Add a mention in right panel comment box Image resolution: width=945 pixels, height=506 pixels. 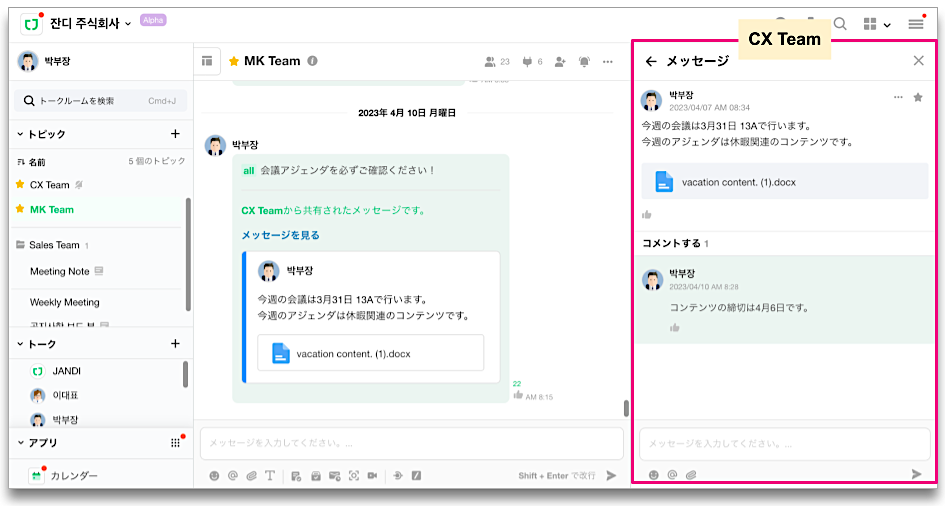pos(672,475)
